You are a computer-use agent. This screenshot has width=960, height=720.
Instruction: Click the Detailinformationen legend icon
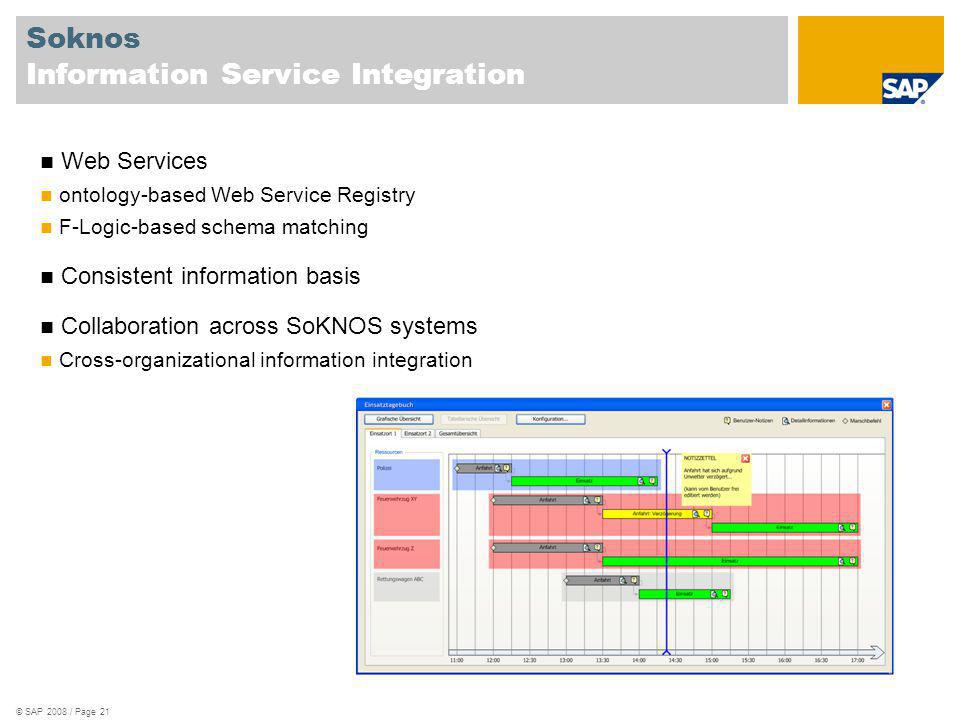click(x=786, y=421)
